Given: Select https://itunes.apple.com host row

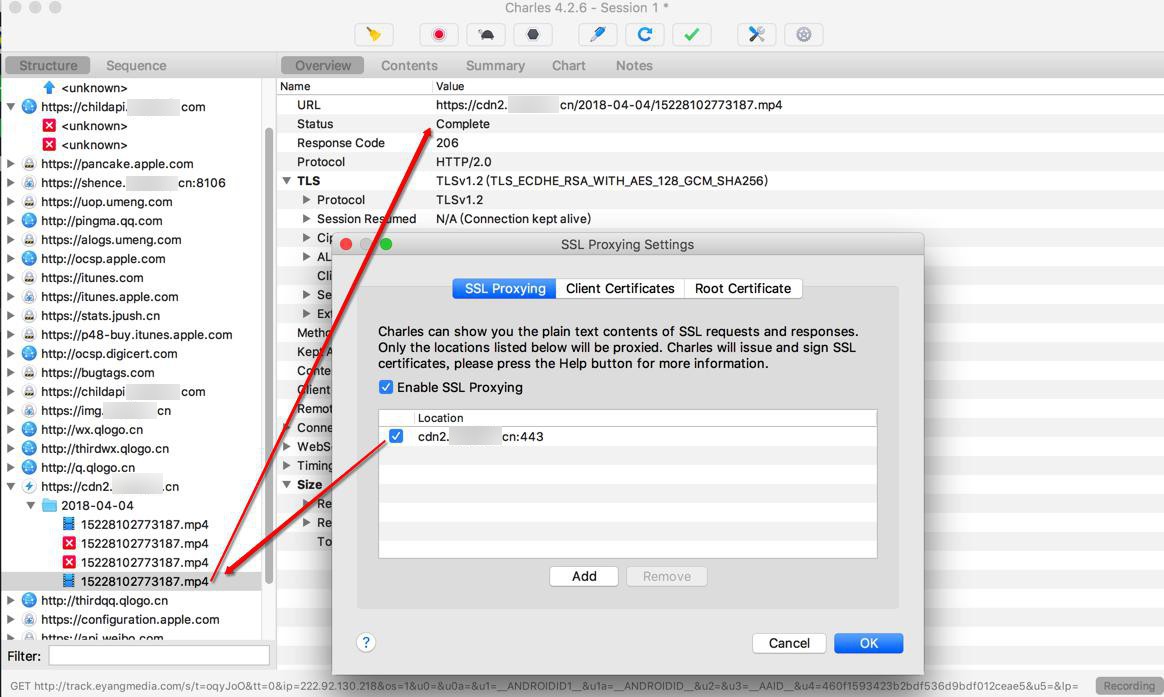Looking at the screenshot, I should pos(110,296).
